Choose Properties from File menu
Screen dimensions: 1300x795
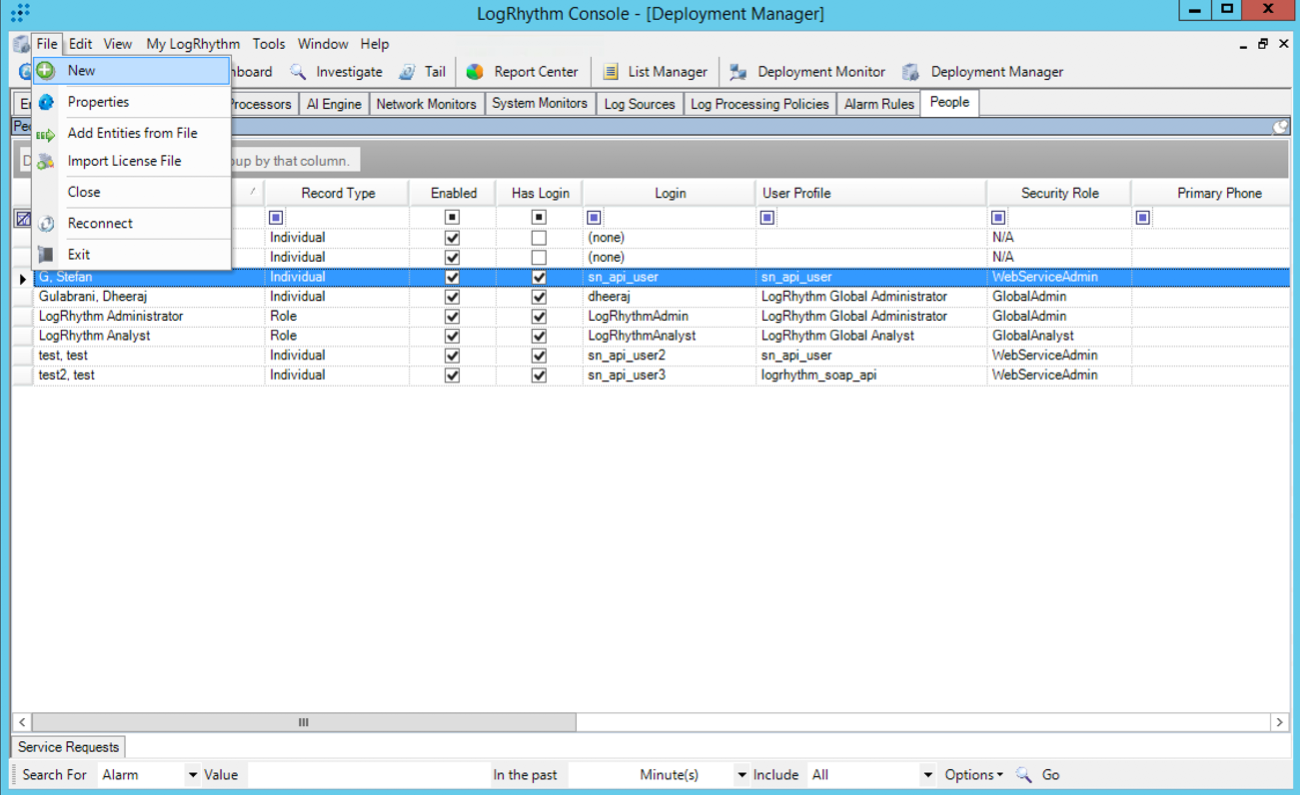coord(131,102)
